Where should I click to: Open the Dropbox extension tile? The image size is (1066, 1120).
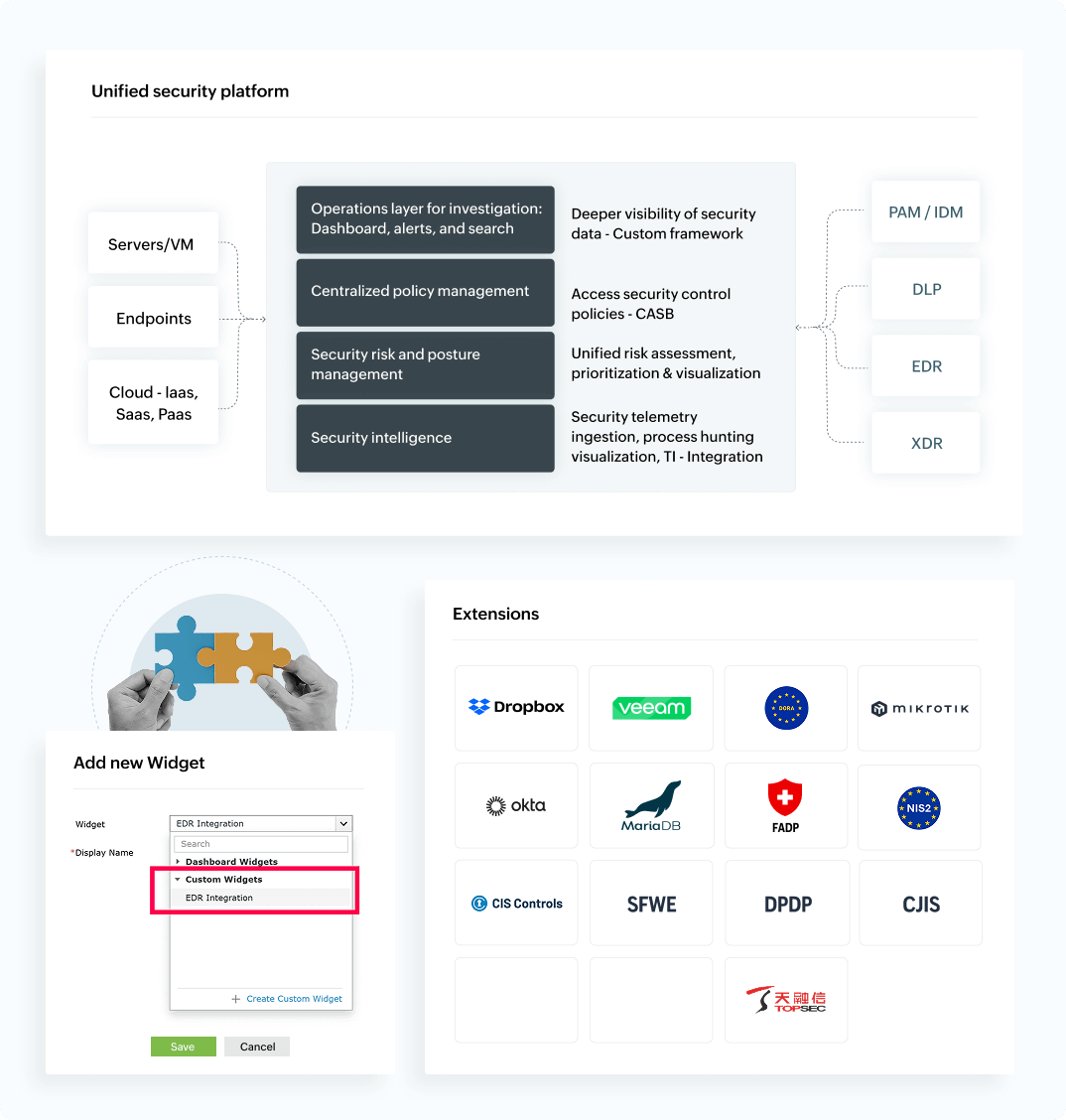click(516, 708)
